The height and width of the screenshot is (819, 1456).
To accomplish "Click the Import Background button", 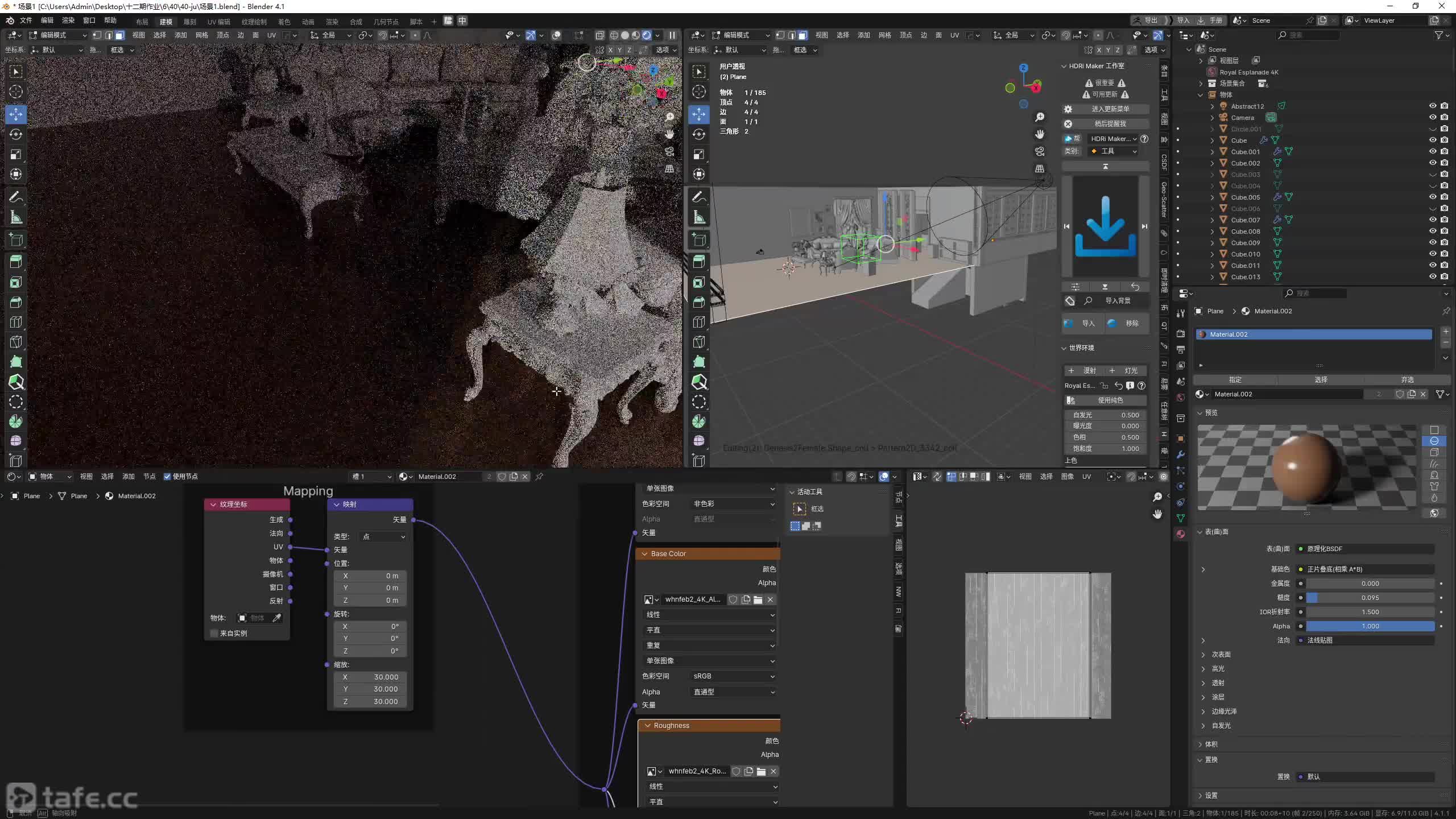I will pos(1117,301).
